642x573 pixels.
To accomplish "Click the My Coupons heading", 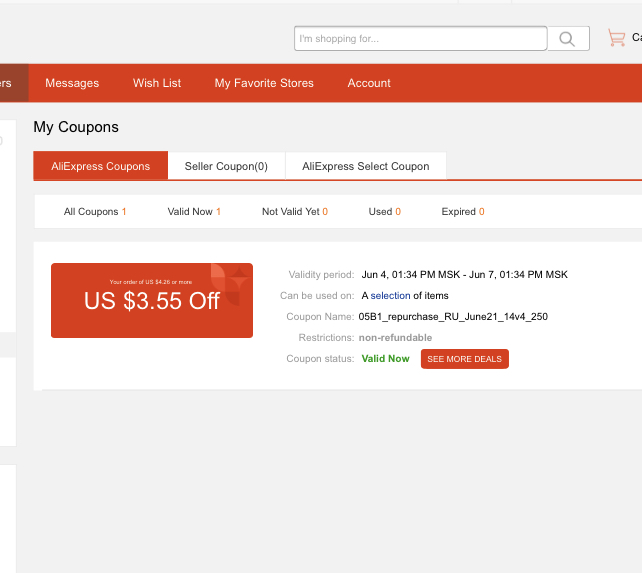I will (x=76, y=127).
